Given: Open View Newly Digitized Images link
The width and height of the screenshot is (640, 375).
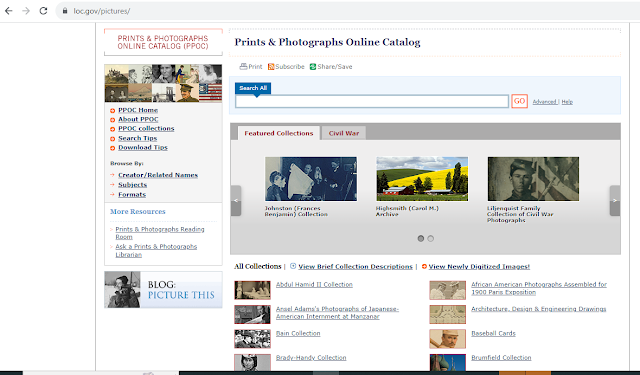Looking at the screenshot, I should [479, 266].
